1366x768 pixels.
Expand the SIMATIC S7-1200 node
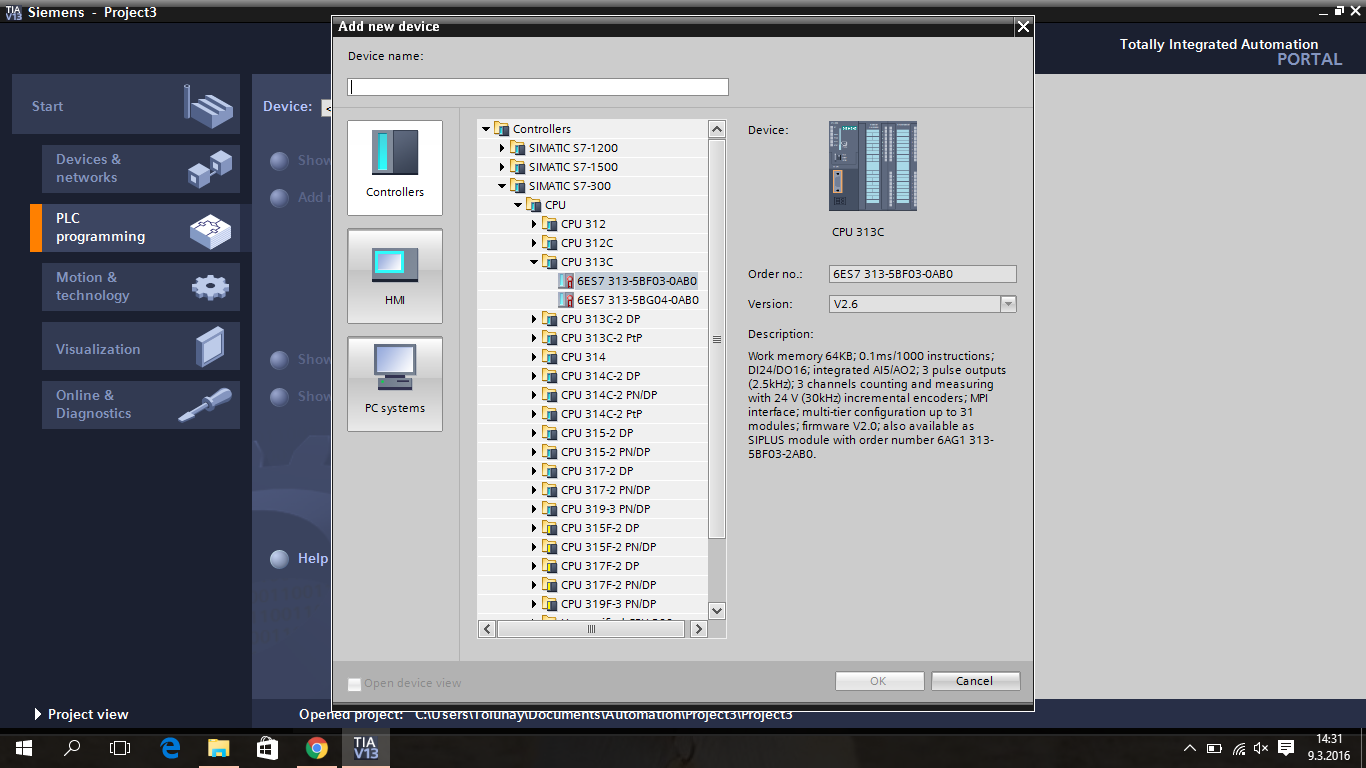coord(502,148)
